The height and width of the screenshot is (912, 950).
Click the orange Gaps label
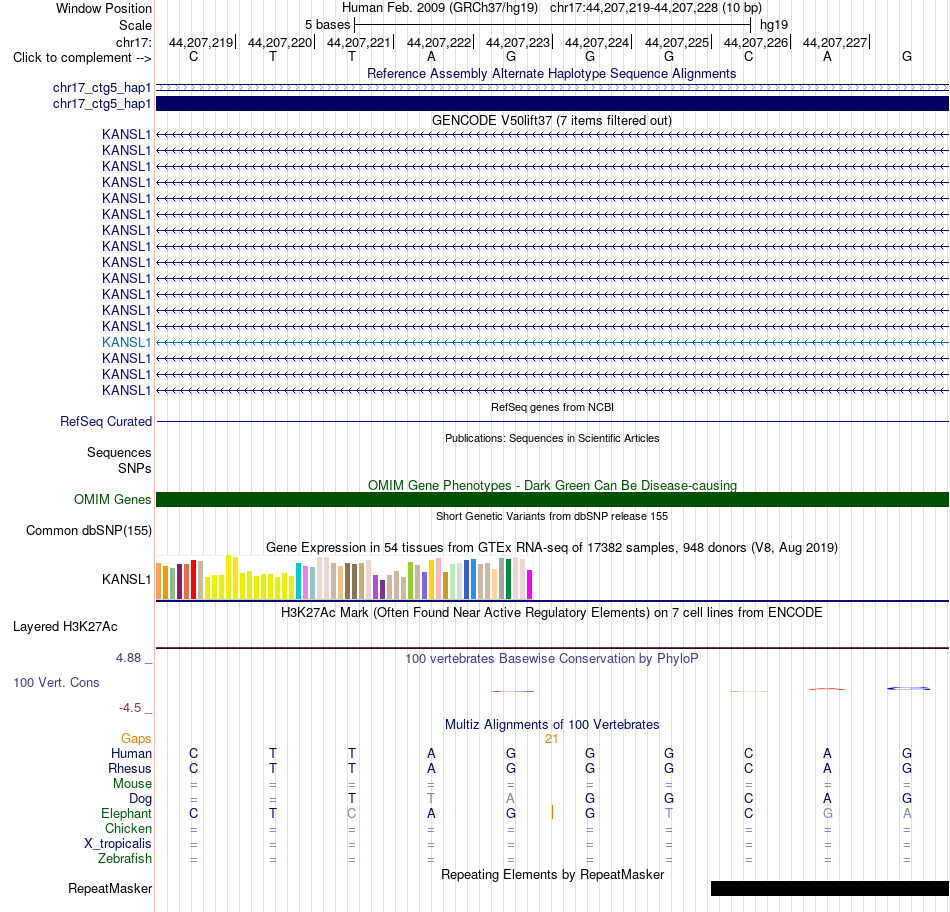click(x=136, y=739)
